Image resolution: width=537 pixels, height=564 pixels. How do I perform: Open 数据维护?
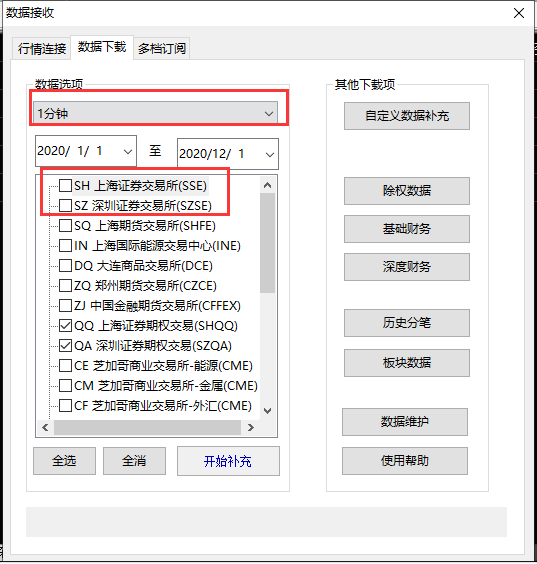405,422
